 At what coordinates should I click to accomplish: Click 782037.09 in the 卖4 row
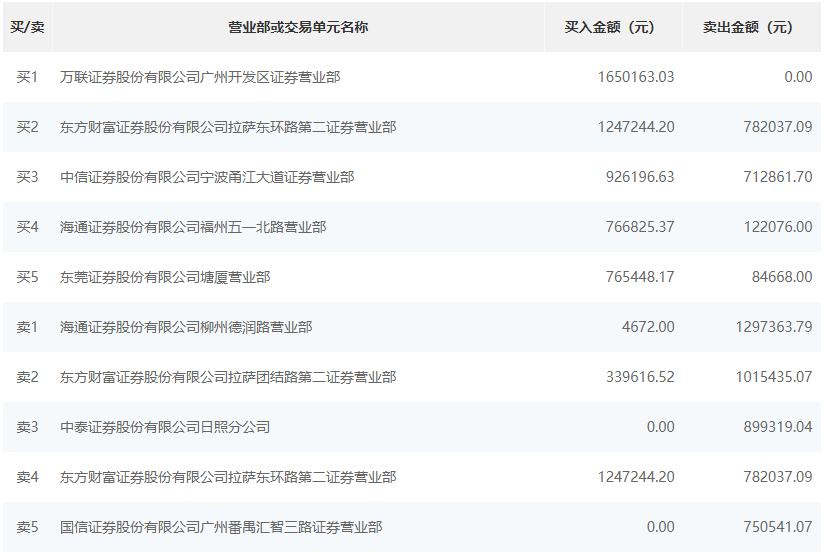coord(778,477)
